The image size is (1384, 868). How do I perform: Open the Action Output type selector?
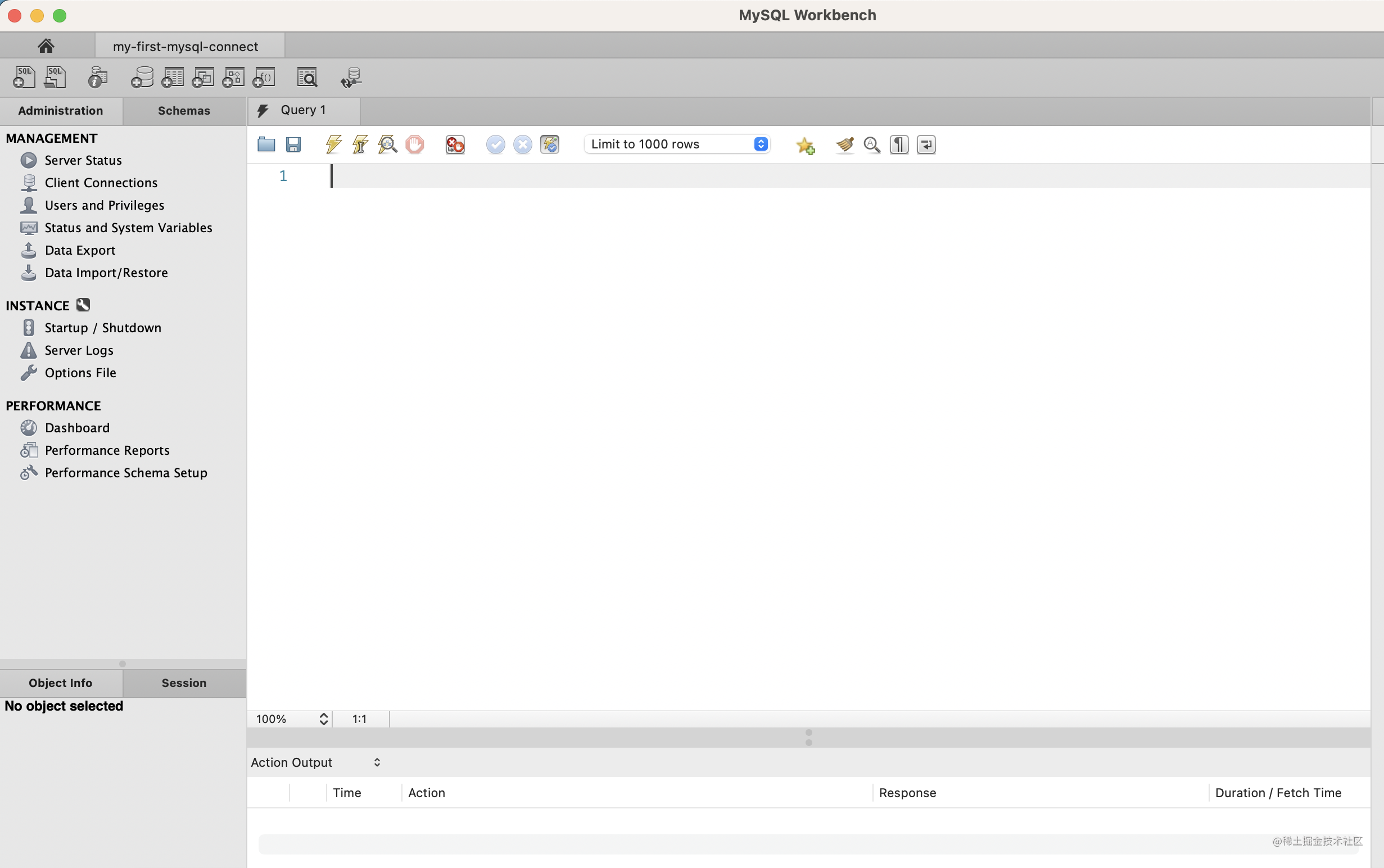[316, 762]
